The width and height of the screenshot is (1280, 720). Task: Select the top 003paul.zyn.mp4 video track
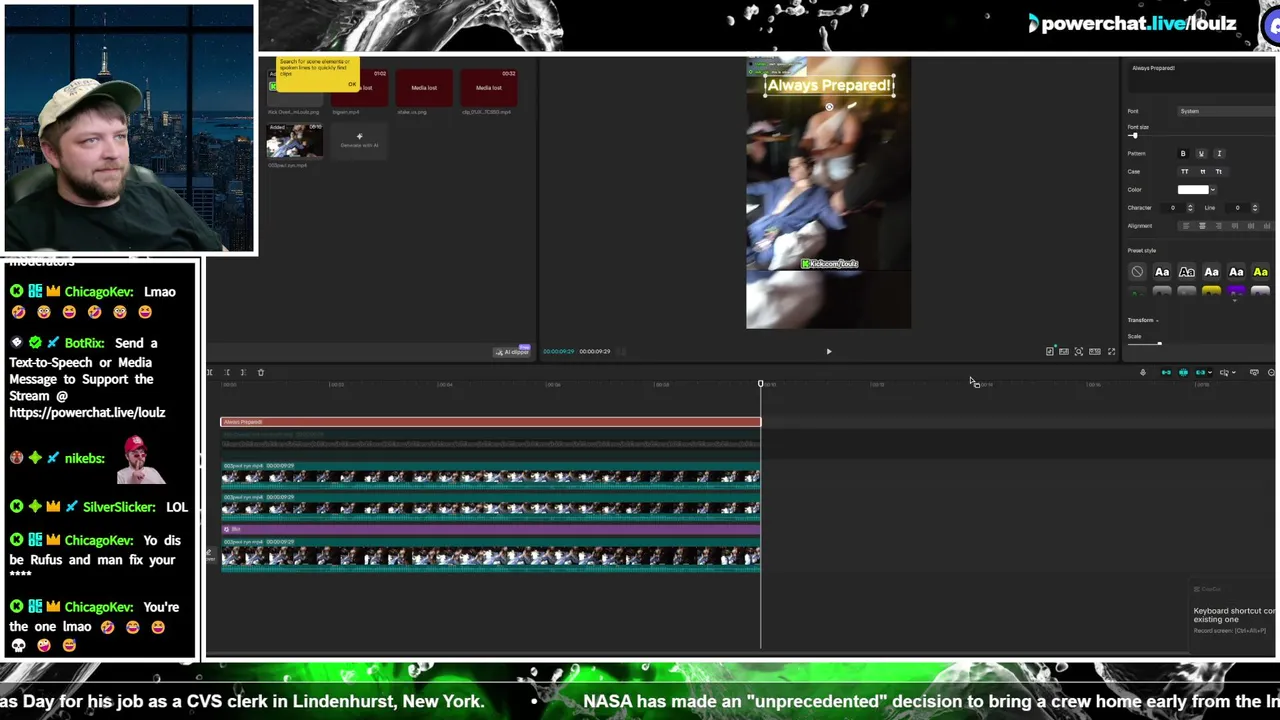pyautogui.click(x=490, y=474)
